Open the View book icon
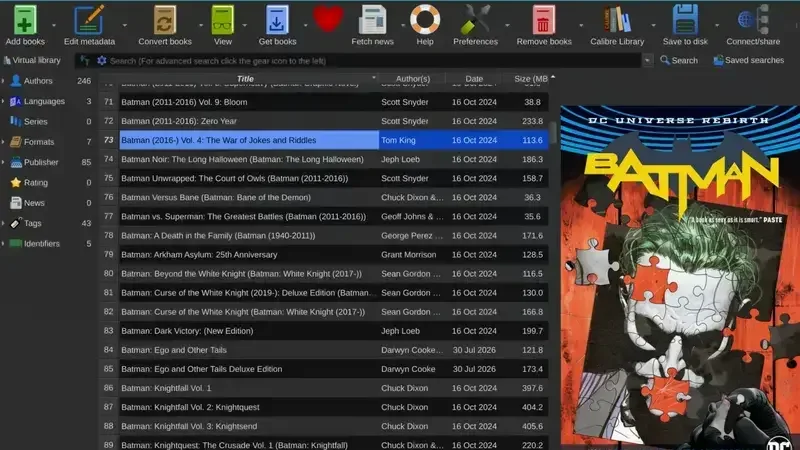This screenshot has width=800, height=450. pos(222,20)
